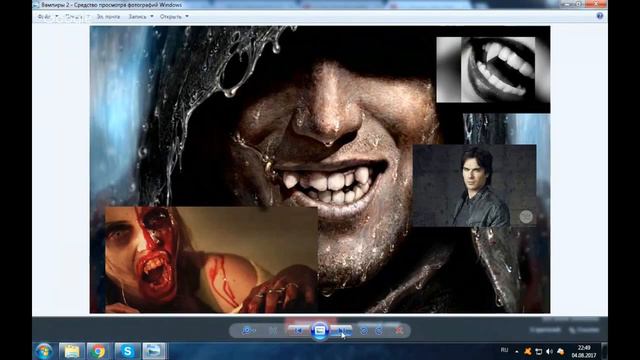The height and width of the screenshot is (360, 640).
Task: Open Windows Explorer from taskbar
Action: coord(72,351)
